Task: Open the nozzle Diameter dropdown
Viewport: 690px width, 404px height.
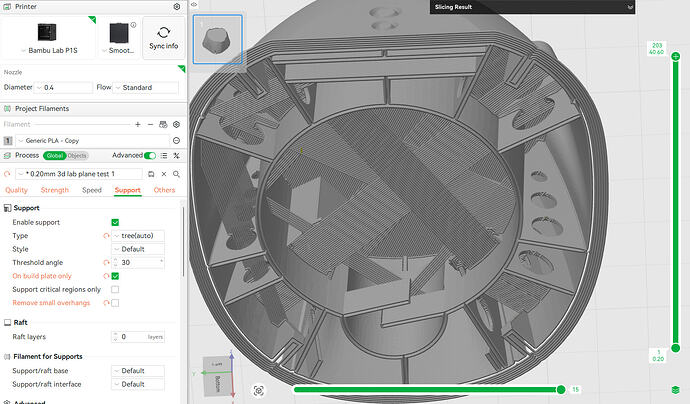Action: coord(63,88)
